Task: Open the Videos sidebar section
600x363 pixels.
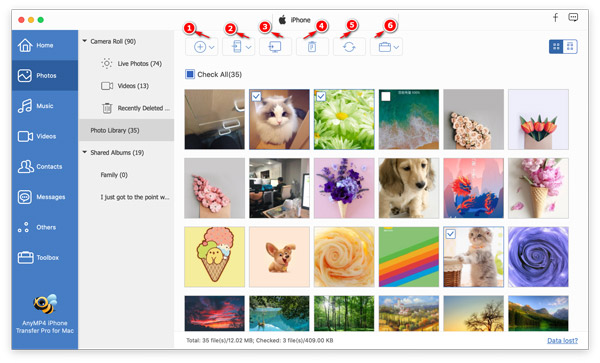Action: 45,136
